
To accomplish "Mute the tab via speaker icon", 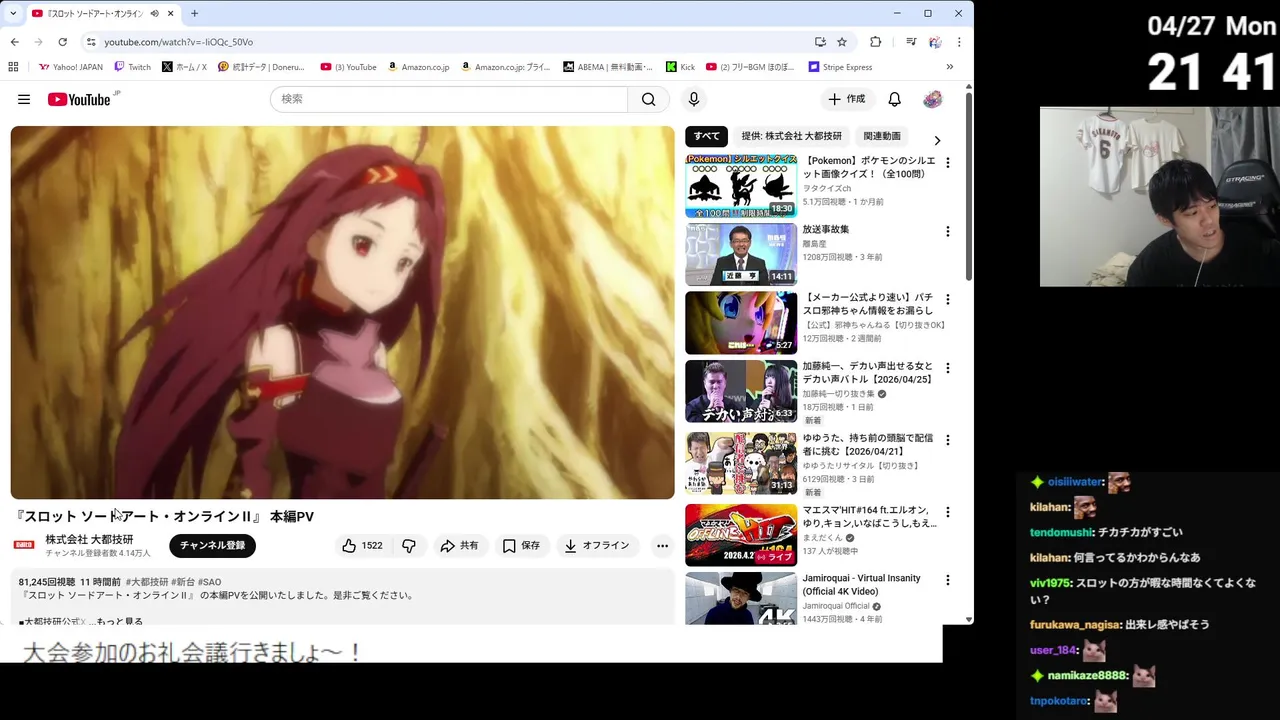I will click(154, 13).
